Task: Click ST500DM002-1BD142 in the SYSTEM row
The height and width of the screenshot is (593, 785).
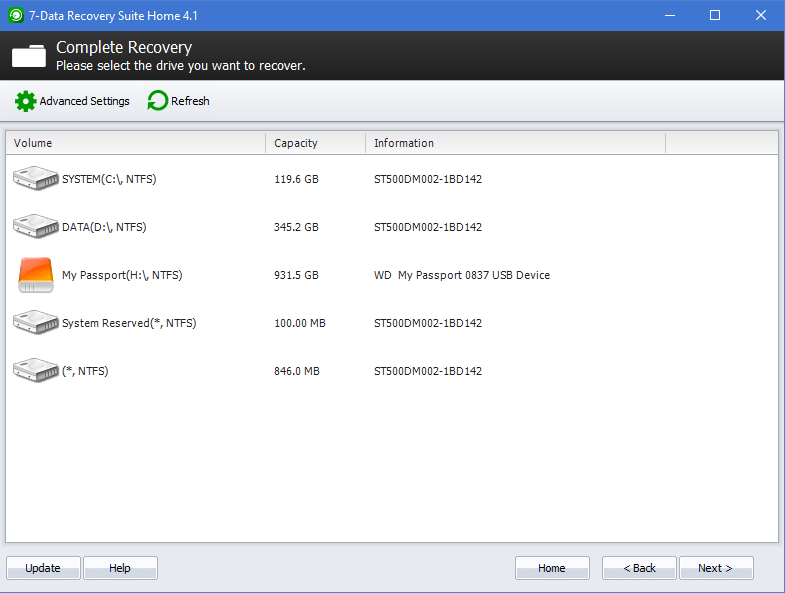Action: 428,179
